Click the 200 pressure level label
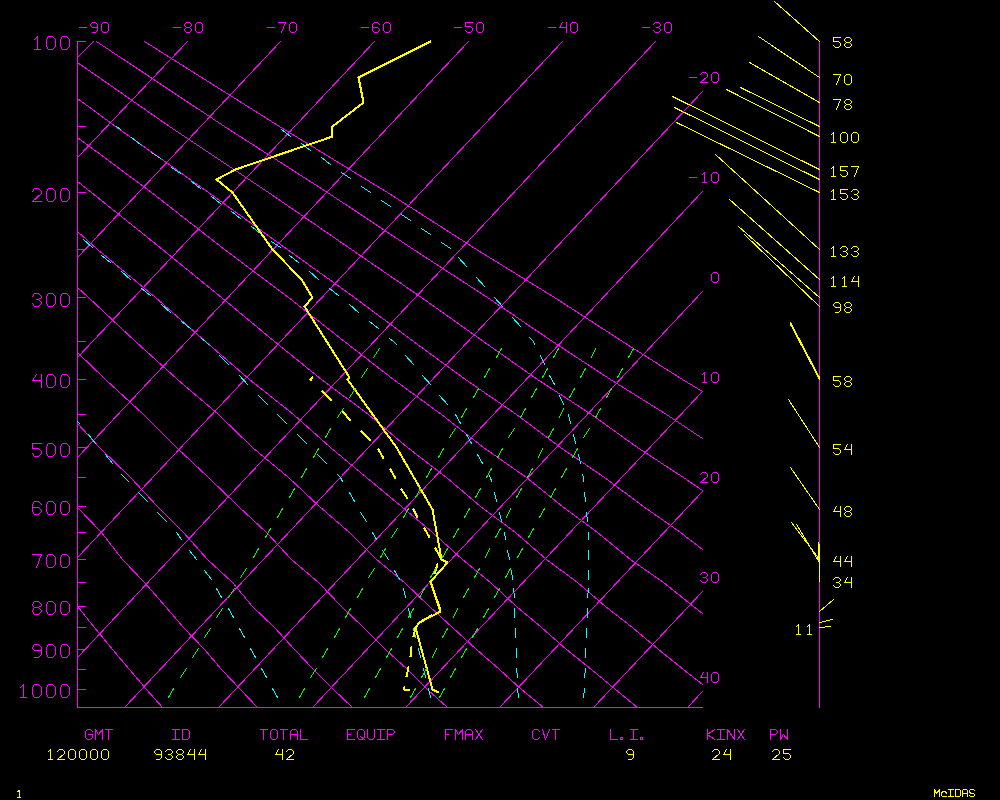 click(50, 194)
